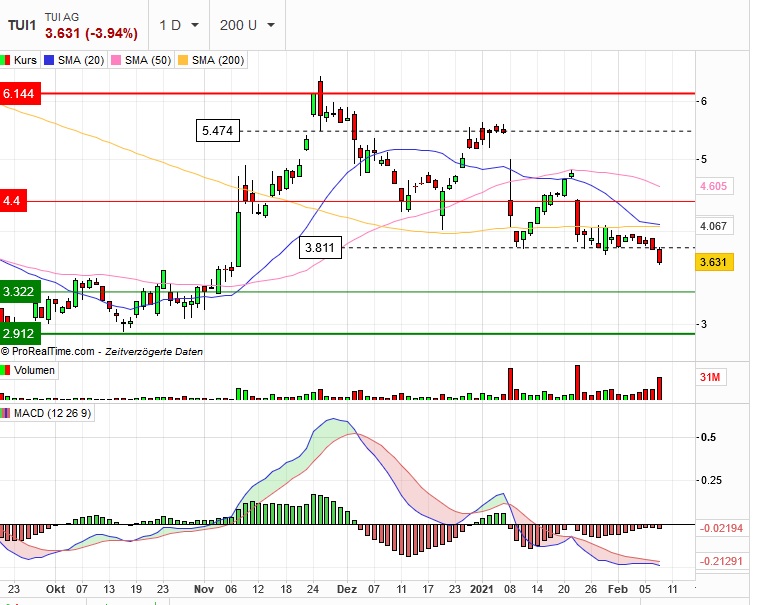Screen dimensions: 765x605
Task: Click the 4.067 SMA value label
Action: pos(713,226)
